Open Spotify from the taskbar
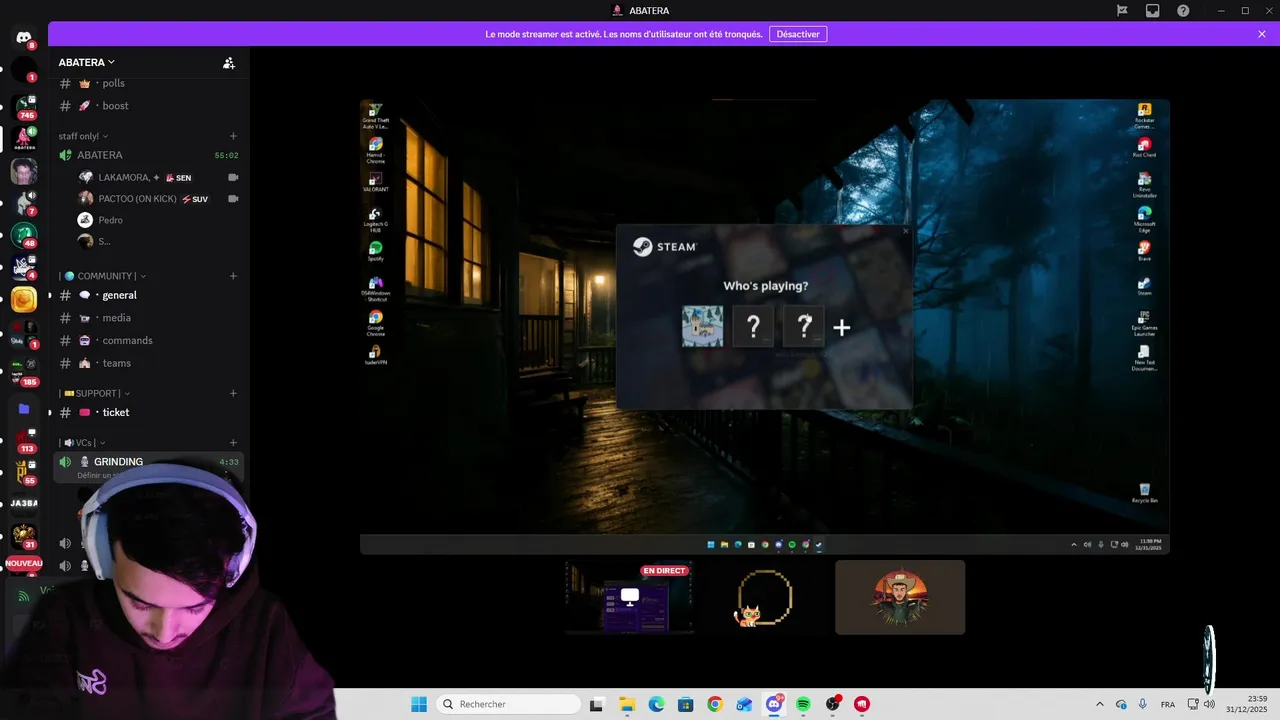 tap(803, 704)
